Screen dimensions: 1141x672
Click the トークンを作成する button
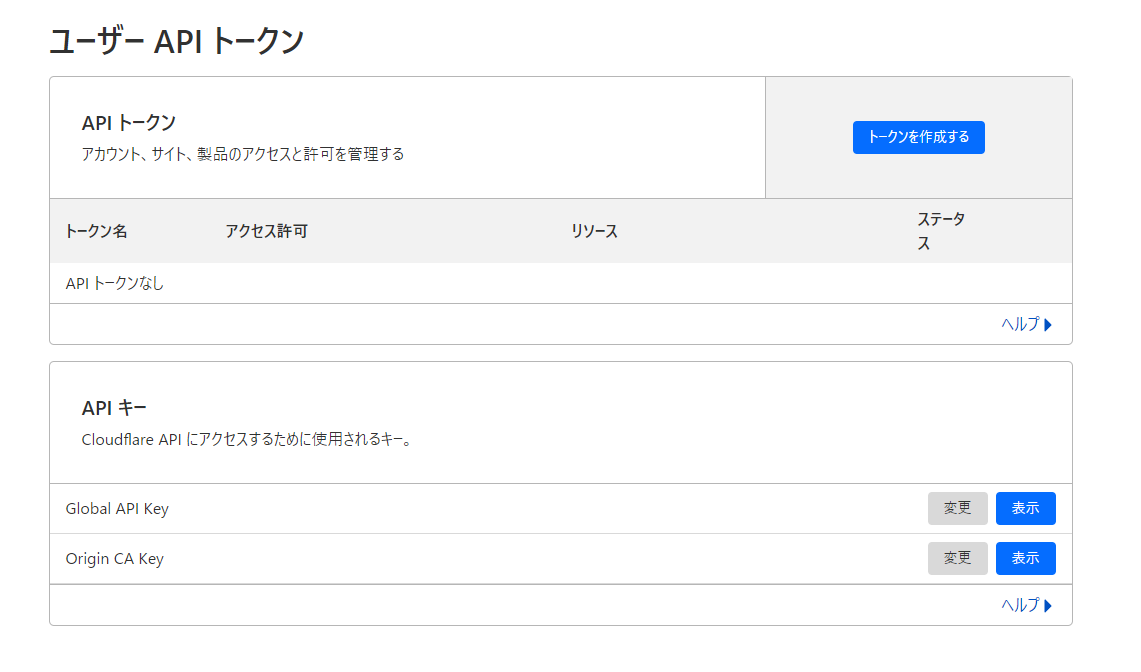coord(918,137)
